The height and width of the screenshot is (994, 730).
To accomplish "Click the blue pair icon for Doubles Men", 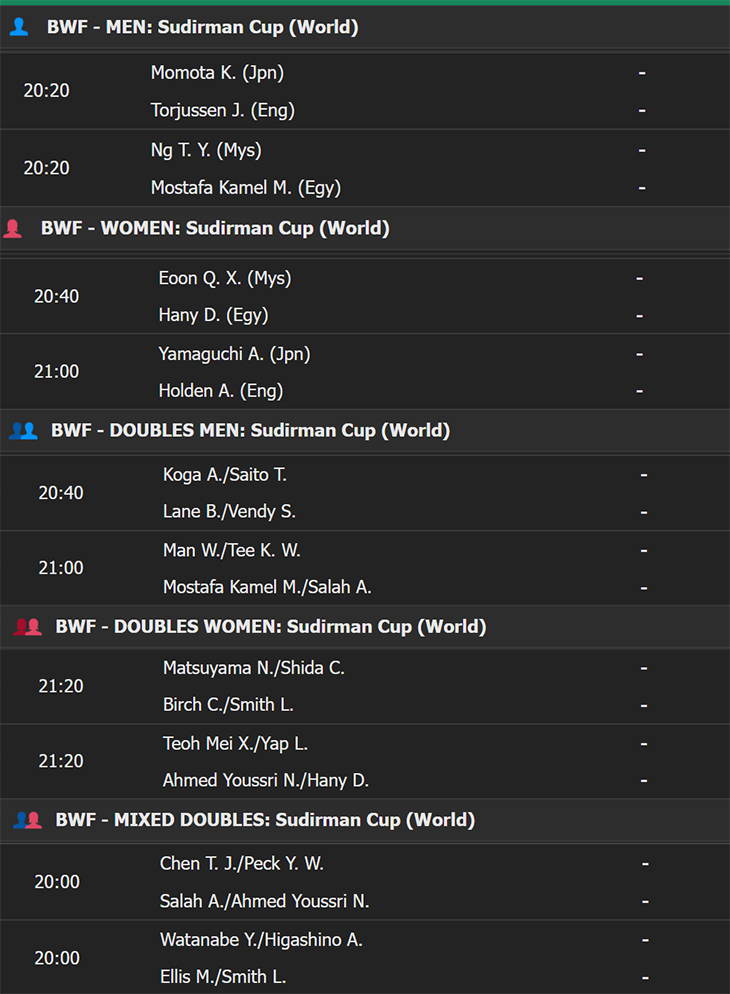I will pyautogui.click(x=23, y=430).
